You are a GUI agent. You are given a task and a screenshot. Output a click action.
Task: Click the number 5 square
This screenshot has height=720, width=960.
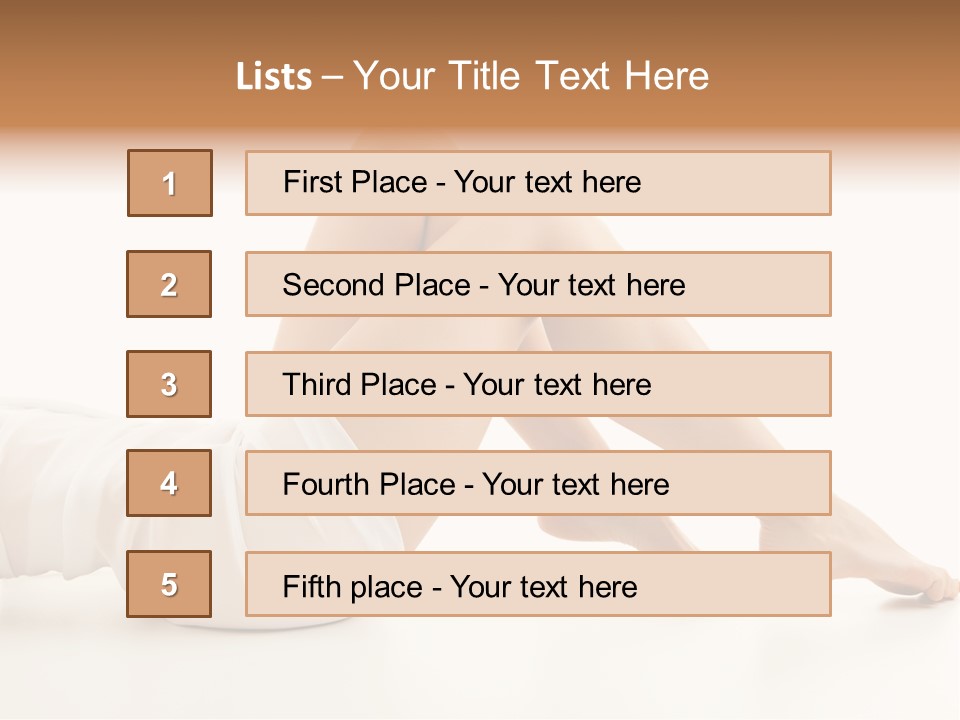click(169, 584)
